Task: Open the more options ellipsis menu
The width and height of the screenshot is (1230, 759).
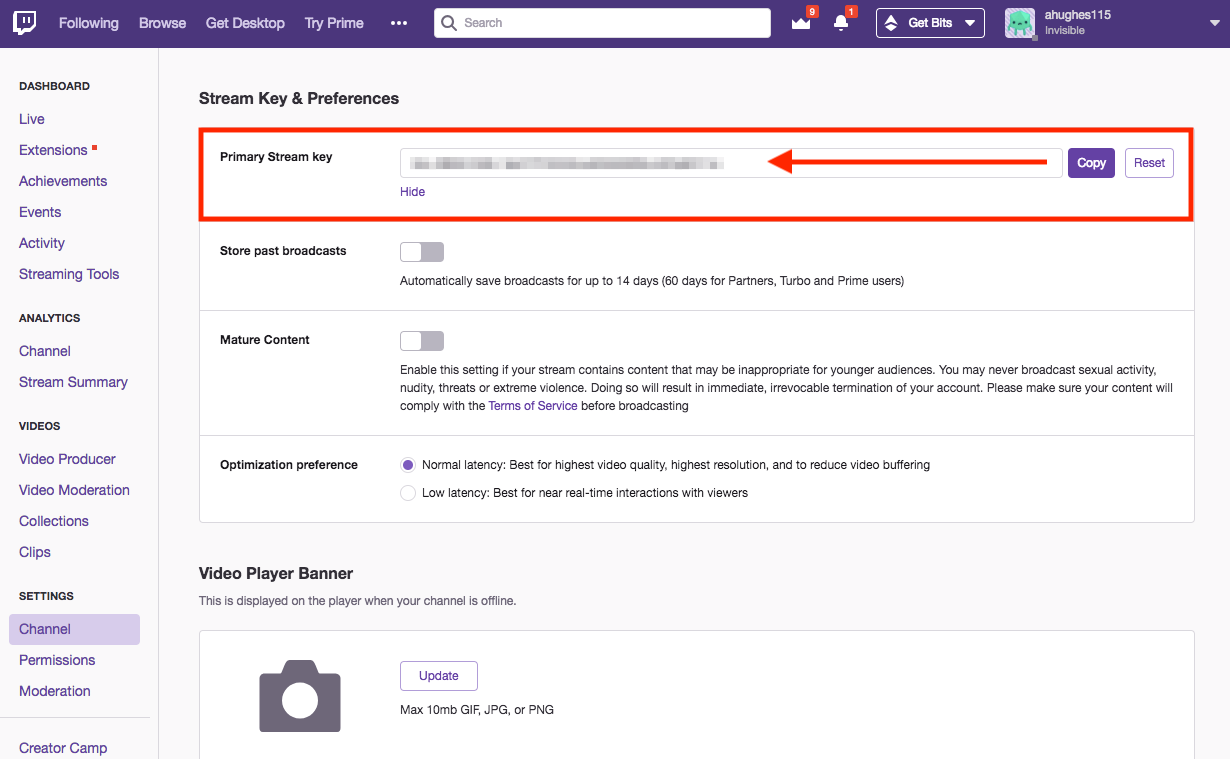Action: [x=399, y=23]
